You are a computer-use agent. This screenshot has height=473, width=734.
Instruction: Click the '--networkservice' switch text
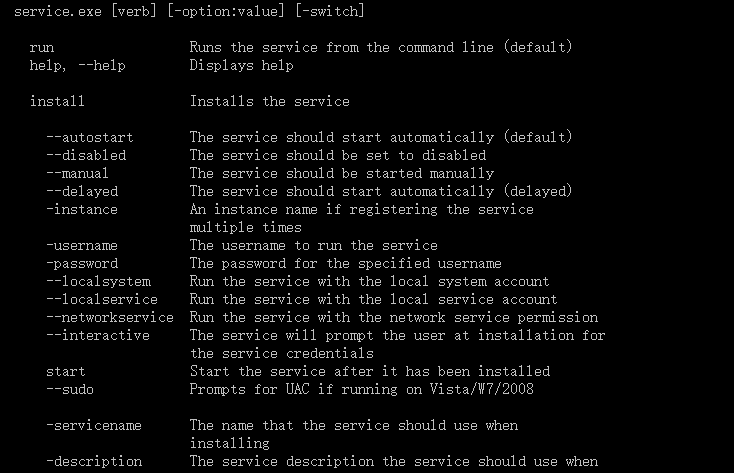point(110,318)
